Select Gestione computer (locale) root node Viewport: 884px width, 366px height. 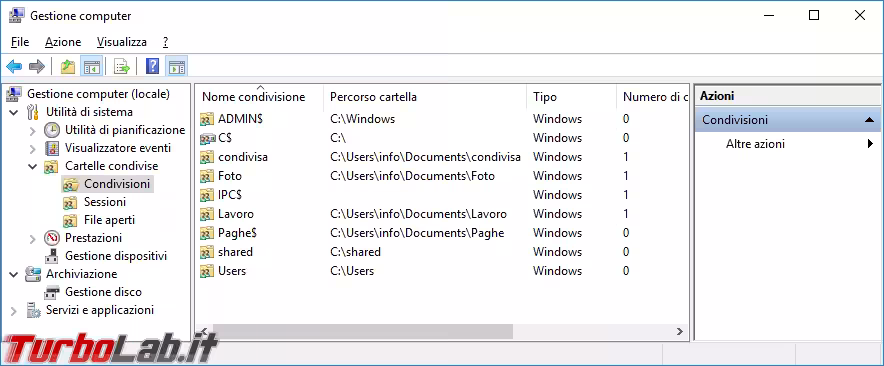click(98, 94)
